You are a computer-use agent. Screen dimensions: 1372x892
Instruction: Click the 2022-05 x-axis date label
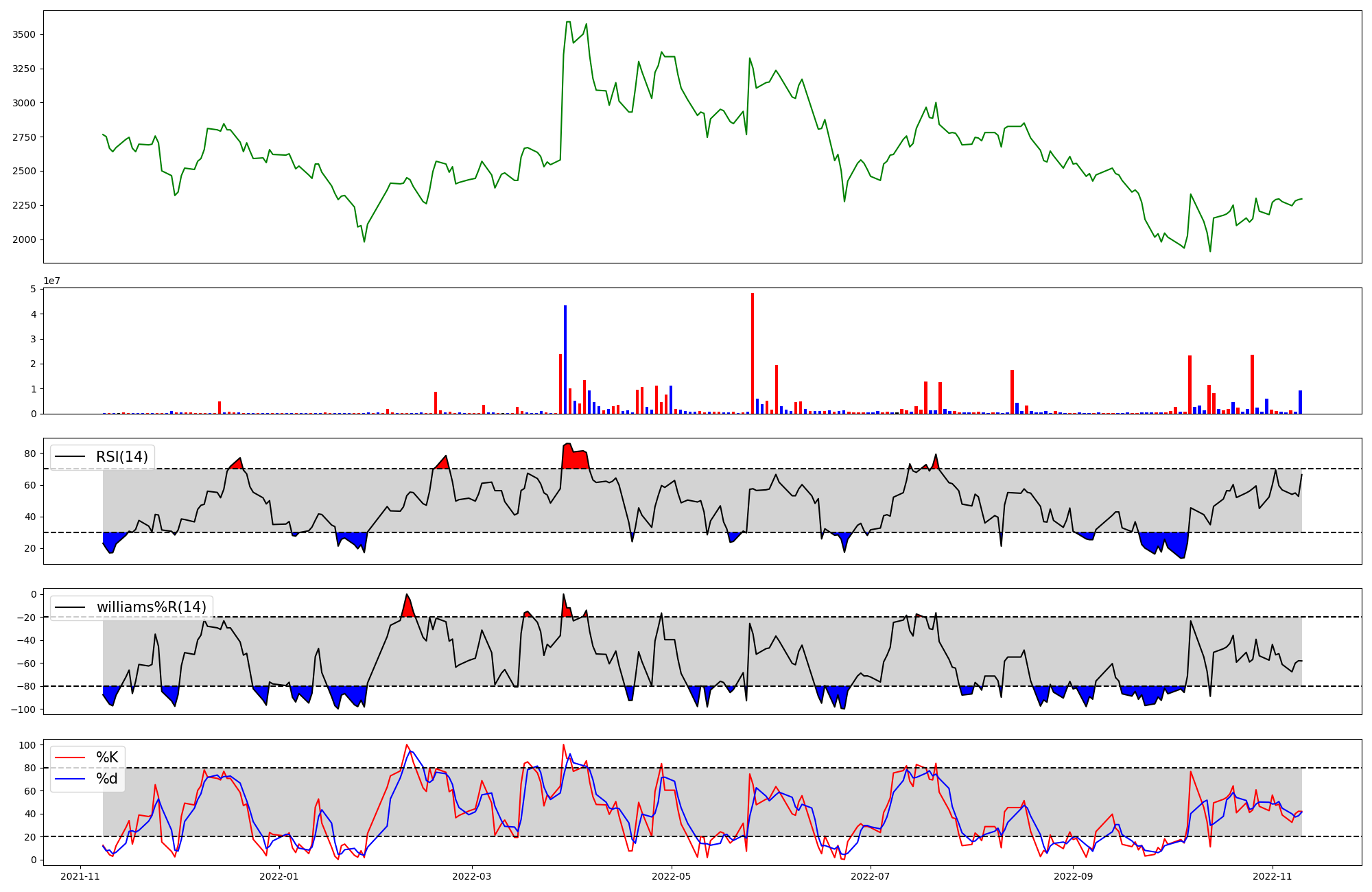pos(671,876)
